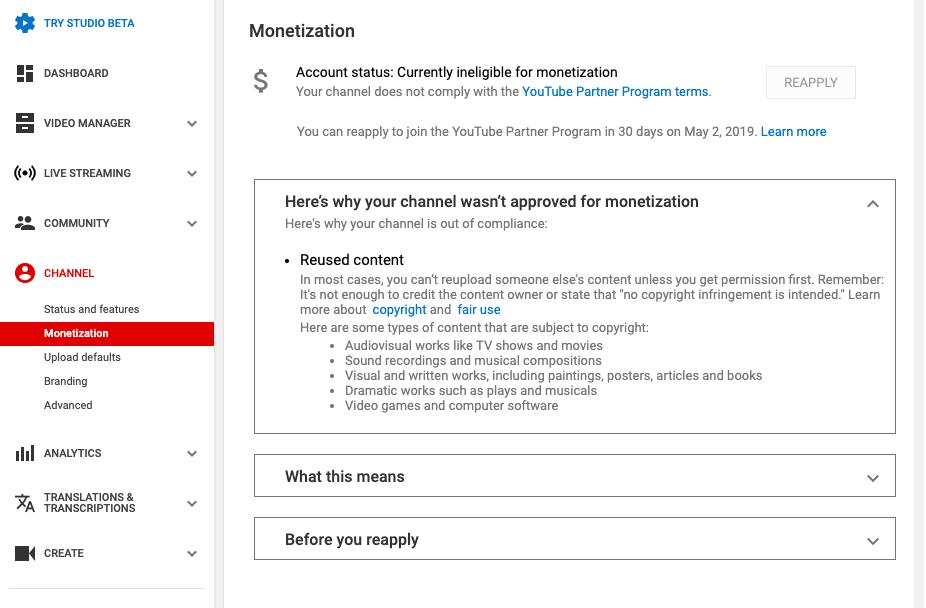Click "Here's why your channel wasn't approved" heading
This screenshot has width=926, height=608.
[x=492, y=202]
